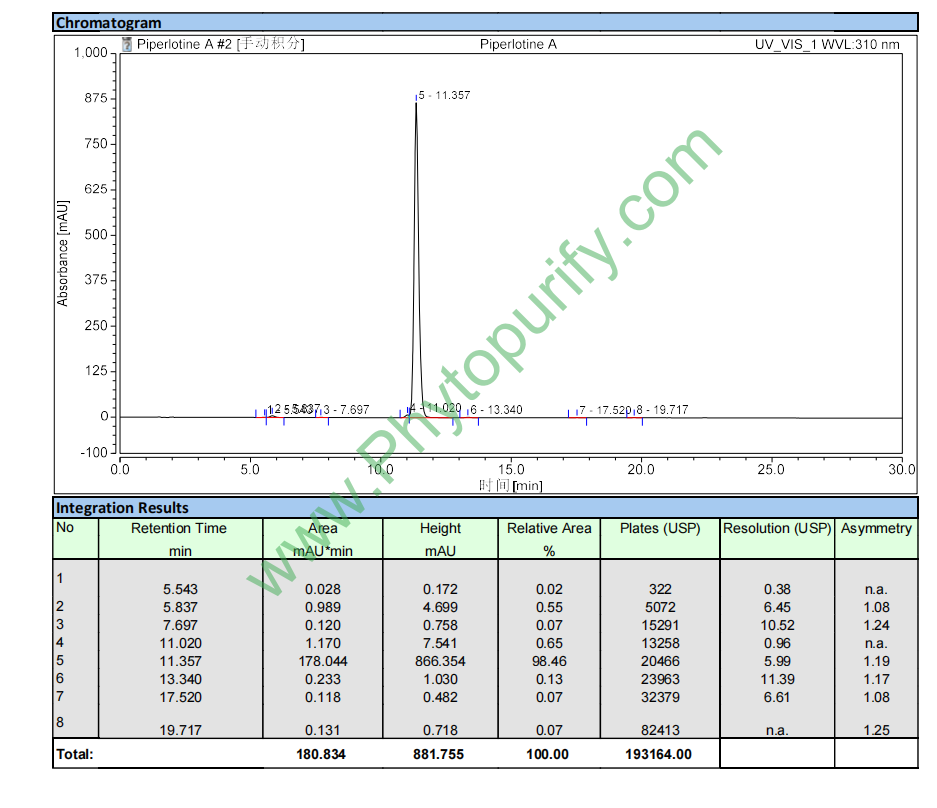Click peak label 8 - 19.717
Viewport: 937px width, 808px height.
663,410
